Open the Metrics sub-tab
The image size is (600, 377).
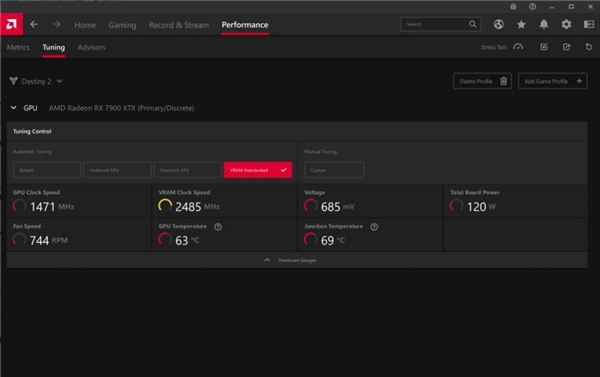(x=18, y=47)
